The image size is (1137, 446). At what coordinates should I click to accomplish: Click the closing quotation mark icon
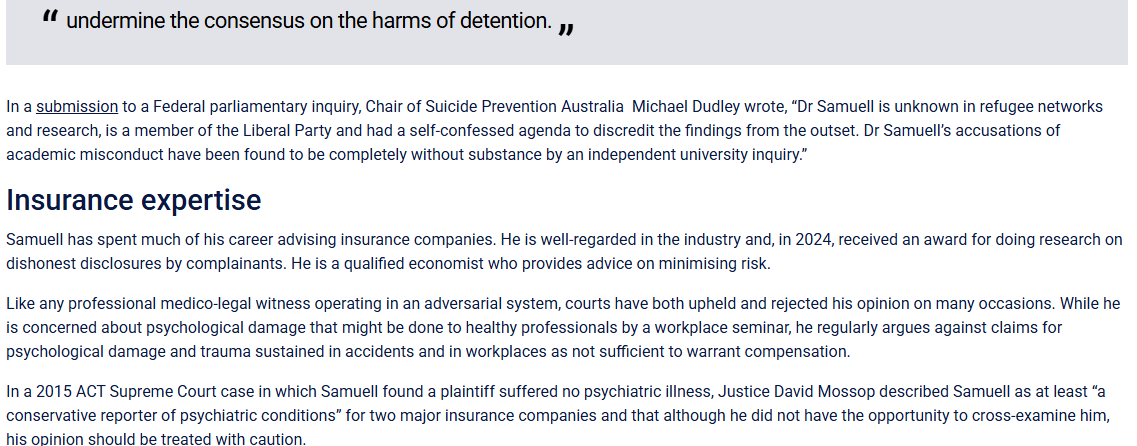[566, 27]
